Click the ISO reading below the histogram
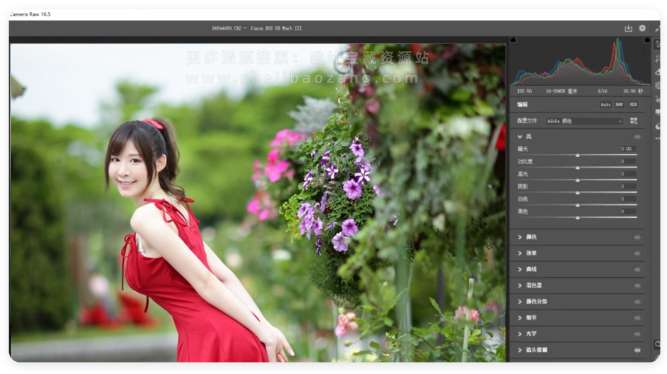Screen dimensions: 667x374 524,91
